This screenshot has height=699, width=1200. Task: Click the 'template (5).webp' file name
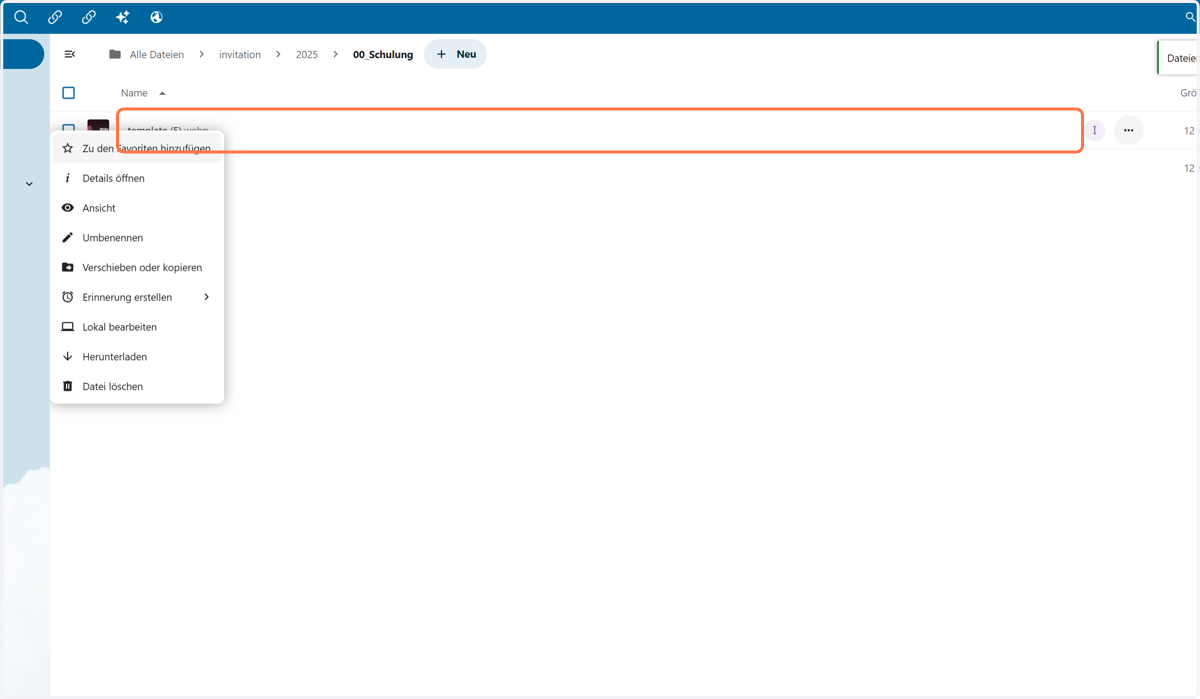168,130
